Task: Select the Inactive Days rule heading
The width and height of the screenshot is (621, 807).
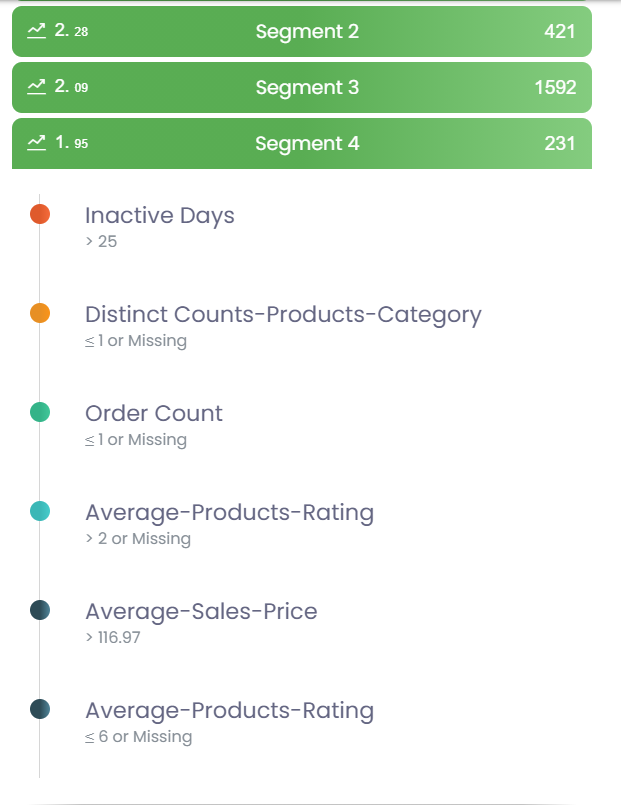Action: coord(159,216)
